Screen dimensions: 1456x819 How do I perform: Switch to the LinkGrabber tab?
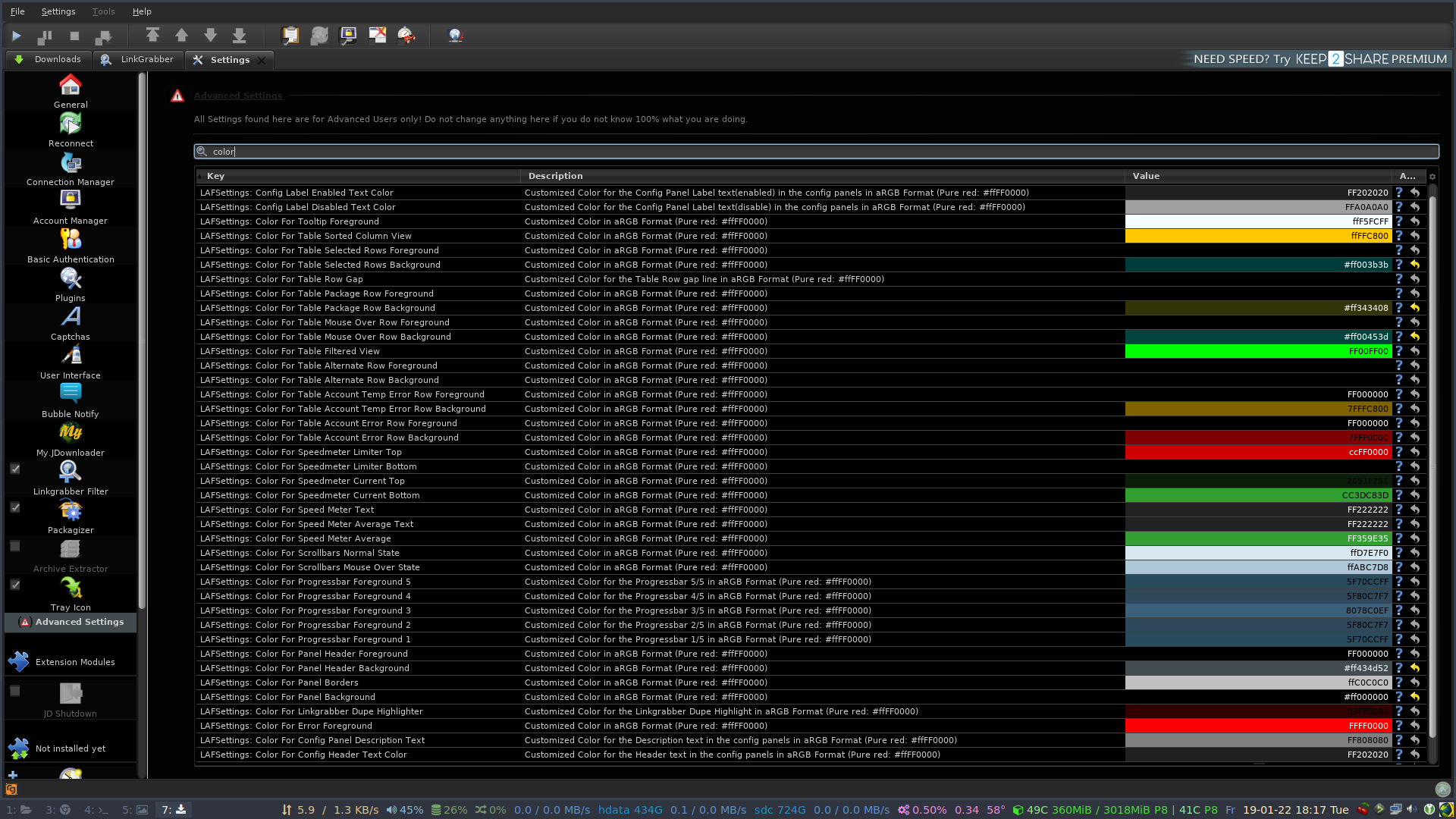point(138,59)
